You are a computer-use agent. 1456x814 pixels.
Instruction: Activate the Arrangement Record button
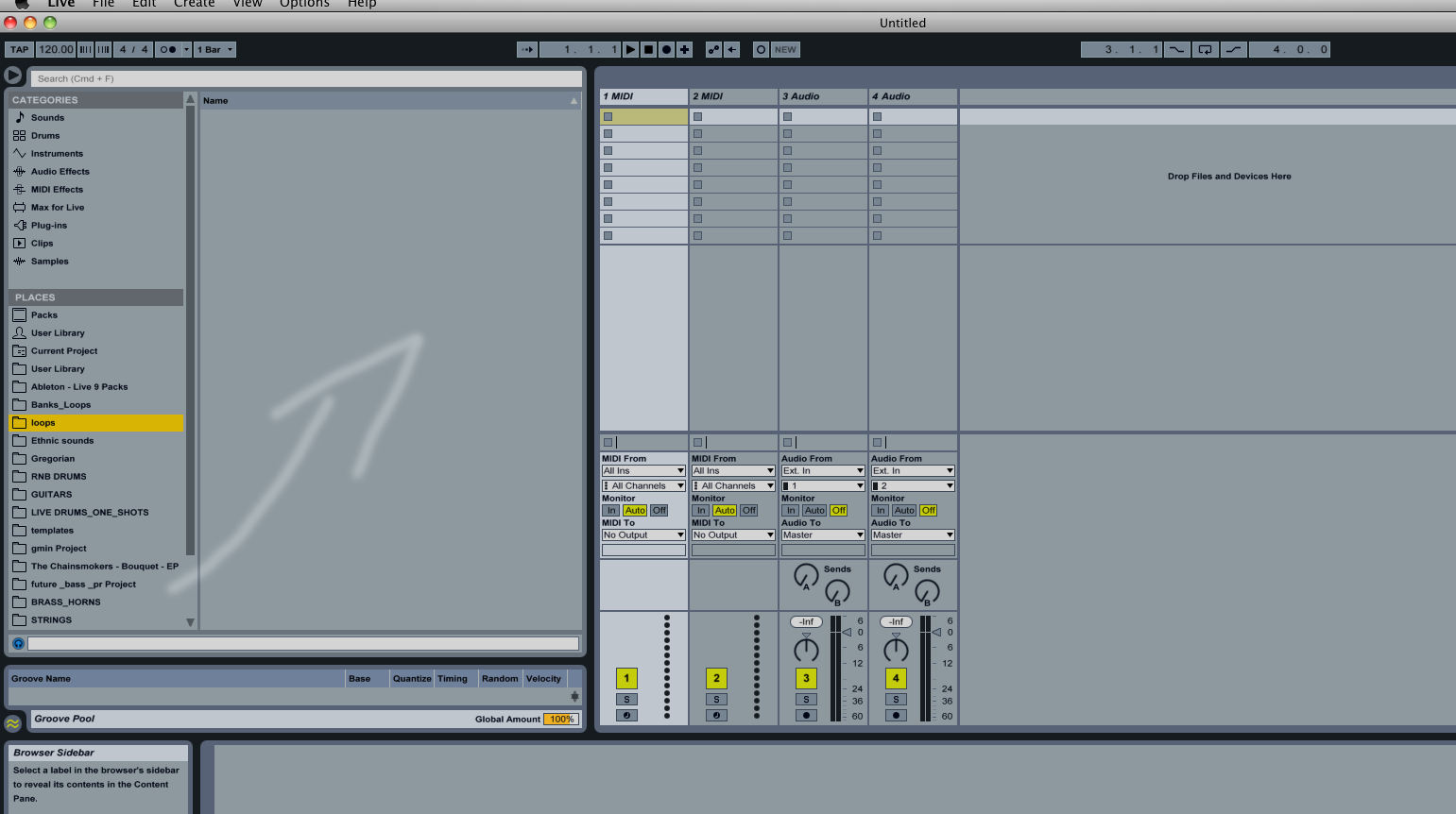666,49
